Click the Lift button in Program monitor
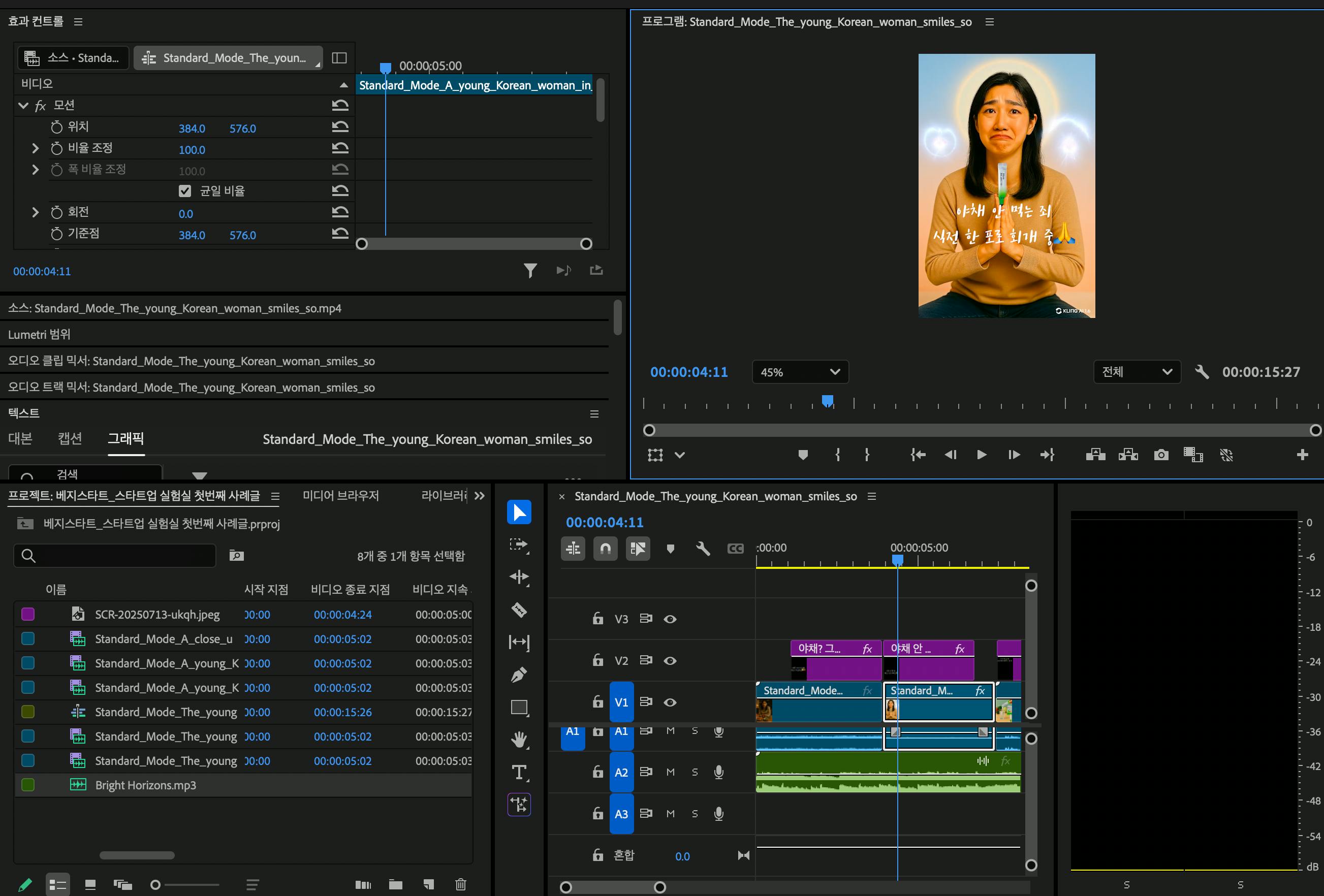This screenshot has width=1324, height=896. [1095, 455]
